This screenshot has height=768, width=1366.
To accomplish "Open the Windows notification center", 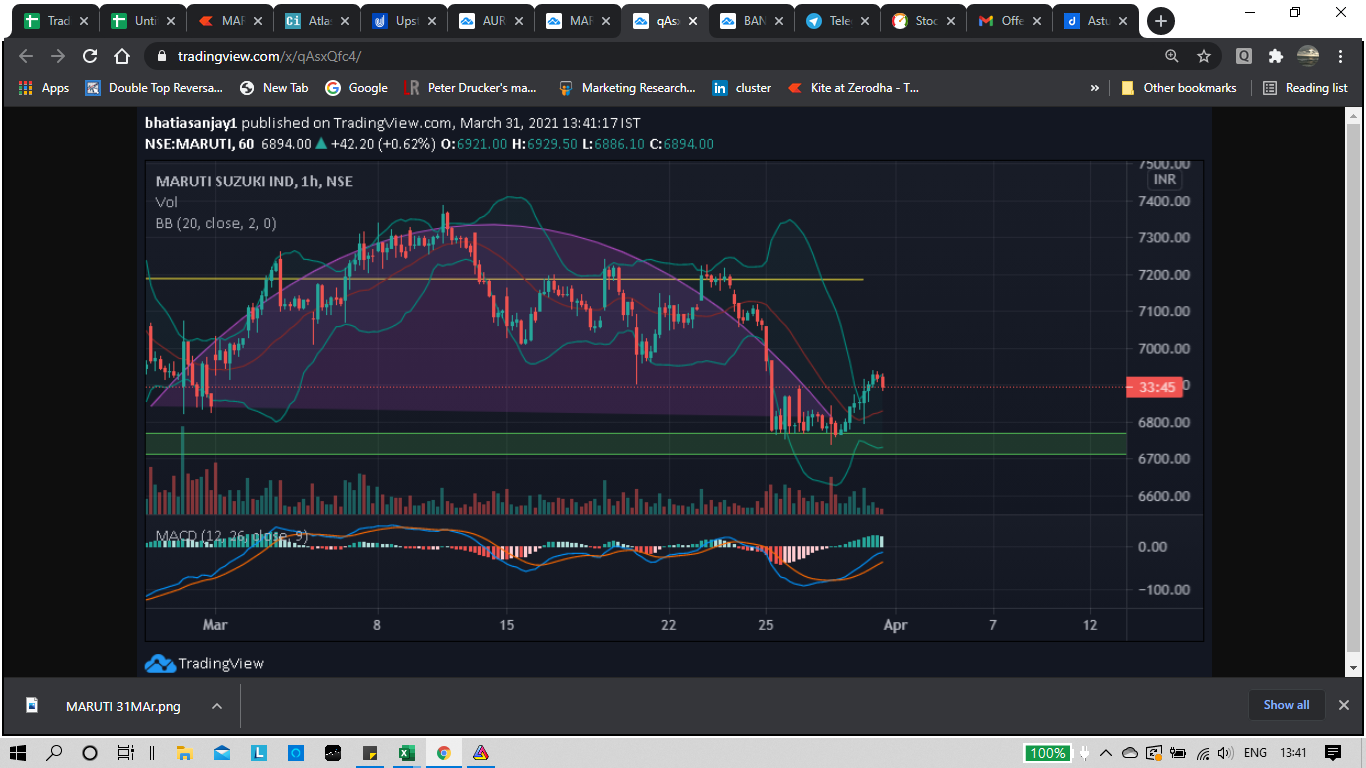I will tap(1332, 753).
